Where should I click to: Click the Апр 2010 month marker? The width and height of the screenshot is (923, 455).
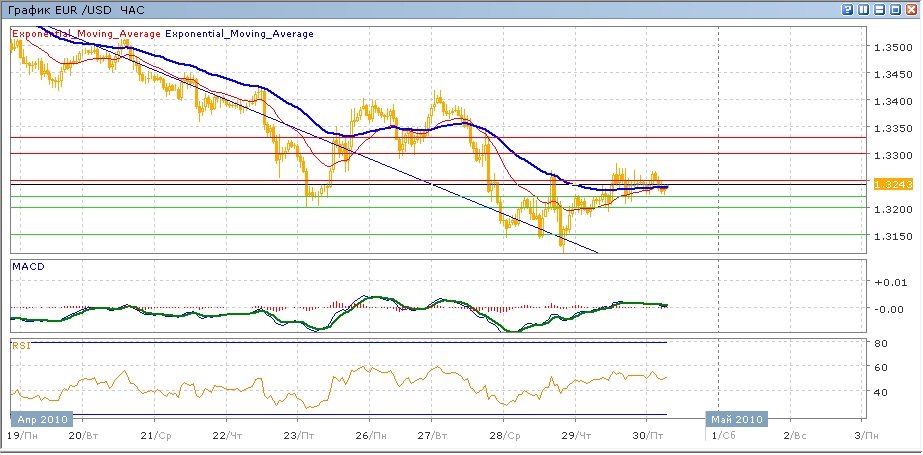point(40,419)
